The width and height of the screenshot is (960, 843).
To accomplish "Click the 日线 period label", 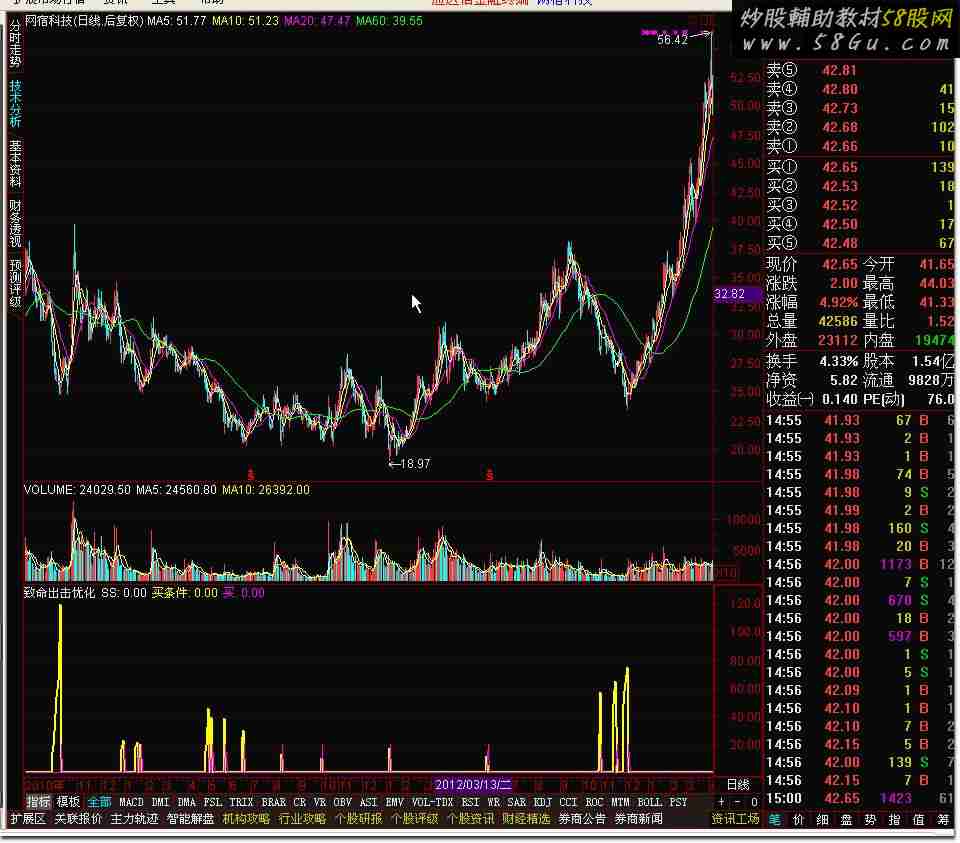I will 738,784.
